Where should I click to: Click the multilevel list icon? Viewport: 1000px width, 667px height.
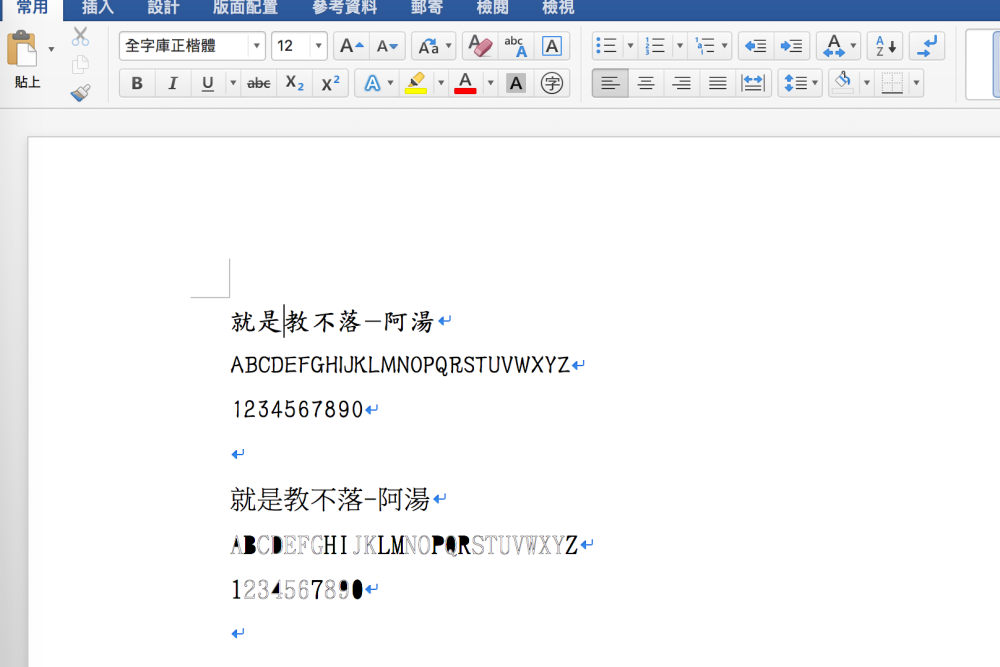coord(705,46)
